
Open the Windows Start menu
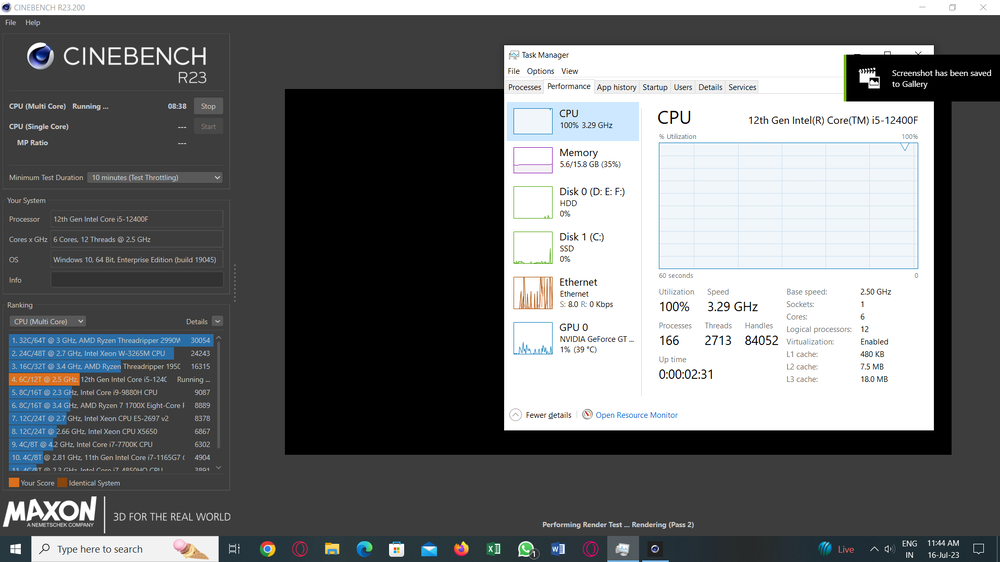click(x=15, y=549)
